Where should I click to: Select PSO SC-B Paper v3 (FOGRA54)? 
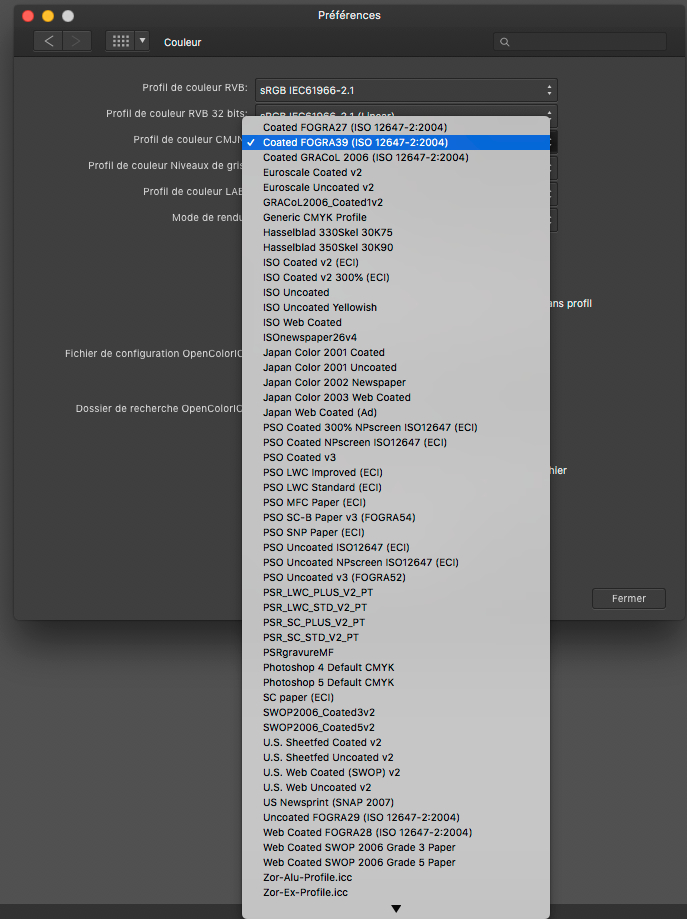pyautogui.click(x=396, y=518)
